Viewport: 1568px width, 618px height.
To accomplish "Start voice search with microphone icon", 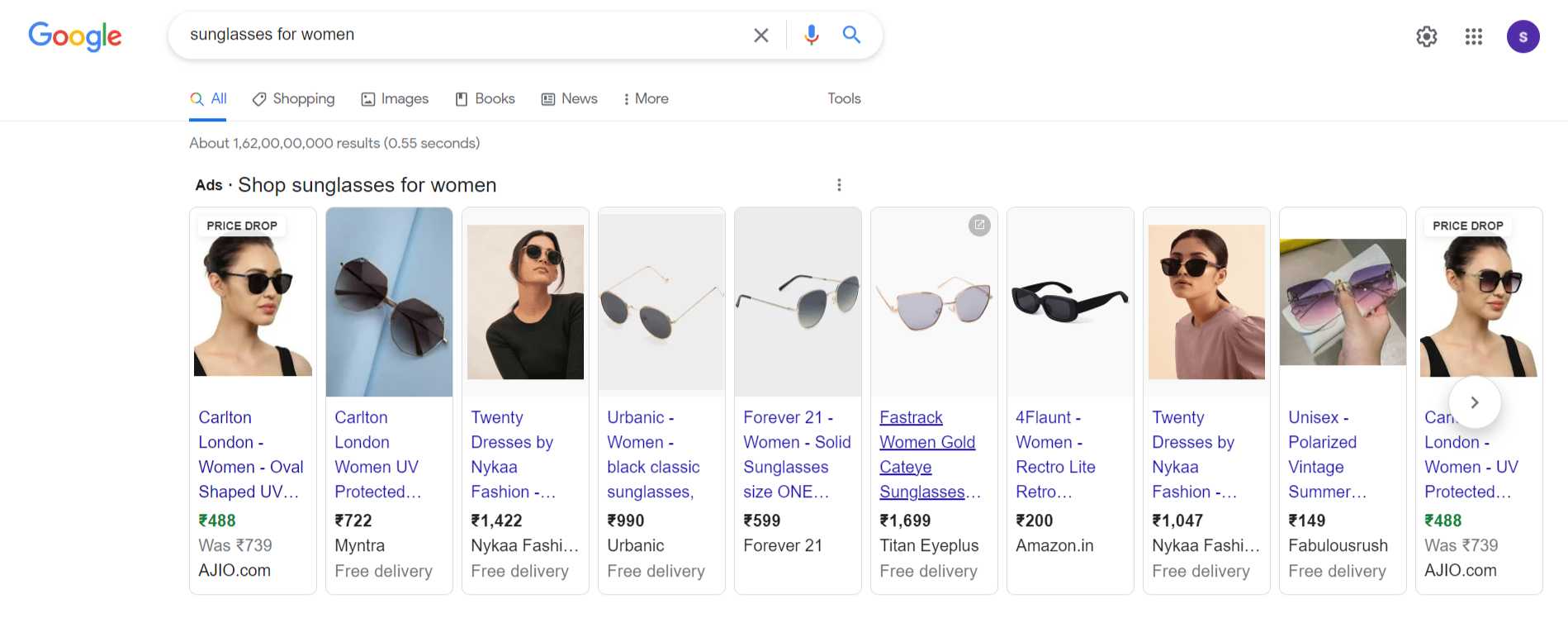I will (812, 35).
